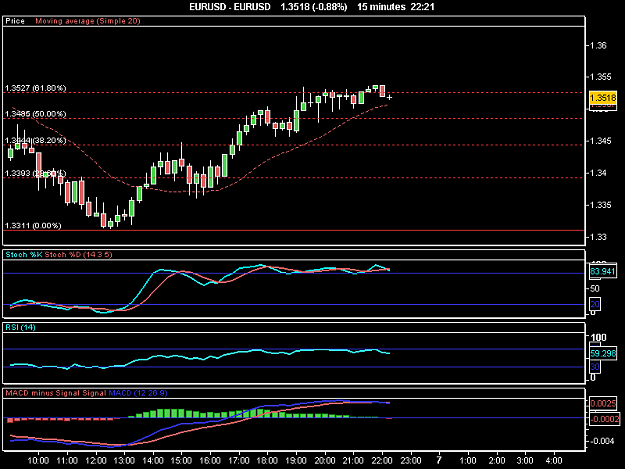Screen dimensions: 625x469
Task: Click the 1.3485 (50.00%) Fibonacci label
Action: [x=35, y=114]
